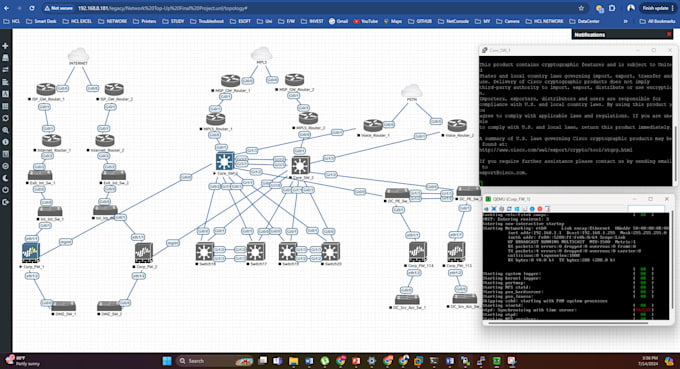Click the Logout icon in the sidebar
Image resolution: width=680 pixels, height=369 pixels.
click(5, 202)
